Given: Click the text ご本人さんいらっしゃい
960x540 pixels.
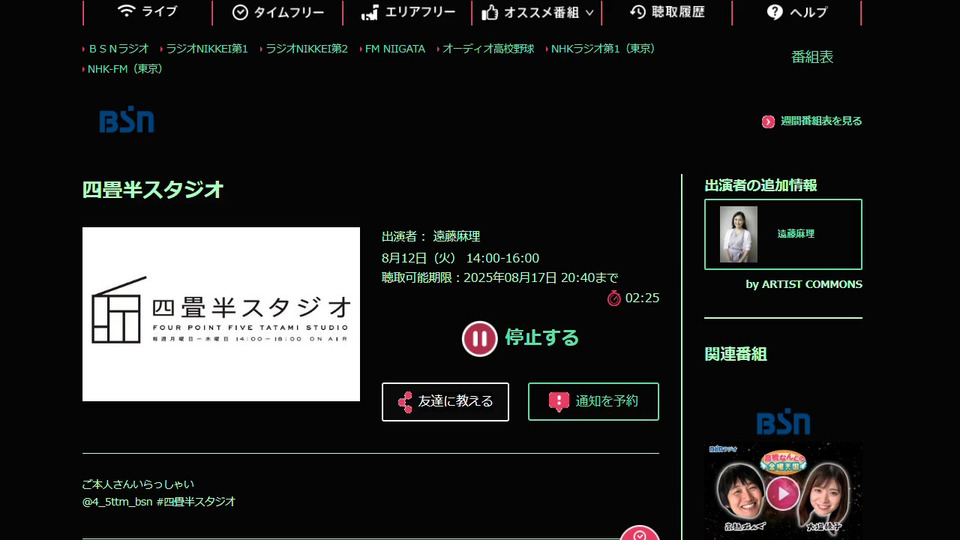Looking at the screenshot, I should click(x=138, y=484).
